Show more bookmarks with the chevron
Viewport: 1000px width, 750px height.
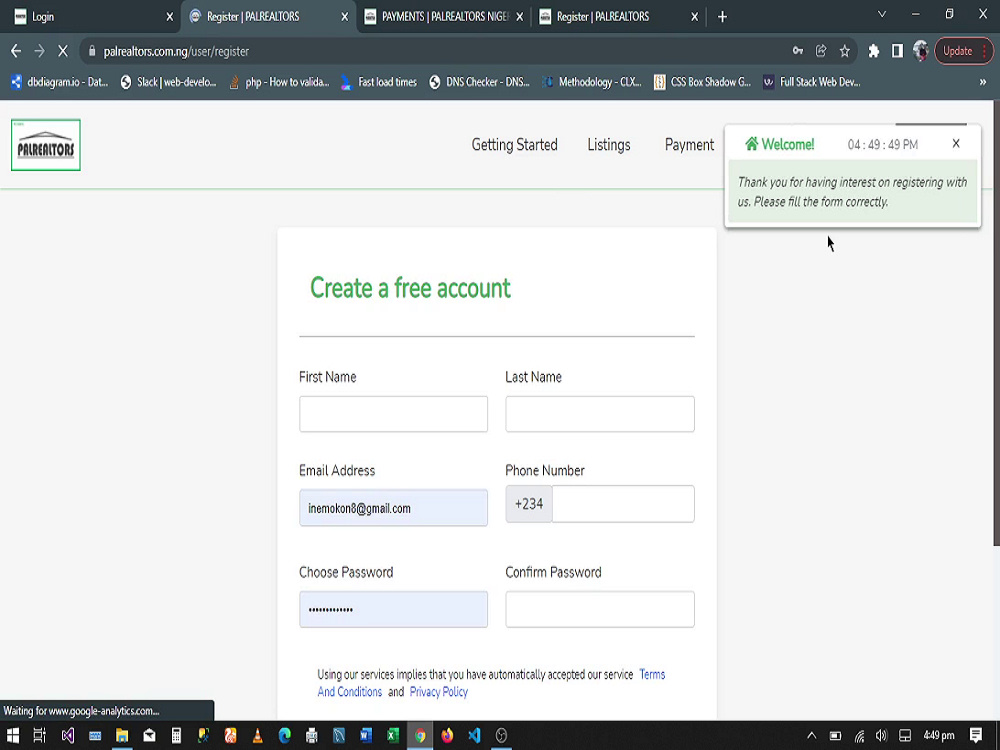983,82
